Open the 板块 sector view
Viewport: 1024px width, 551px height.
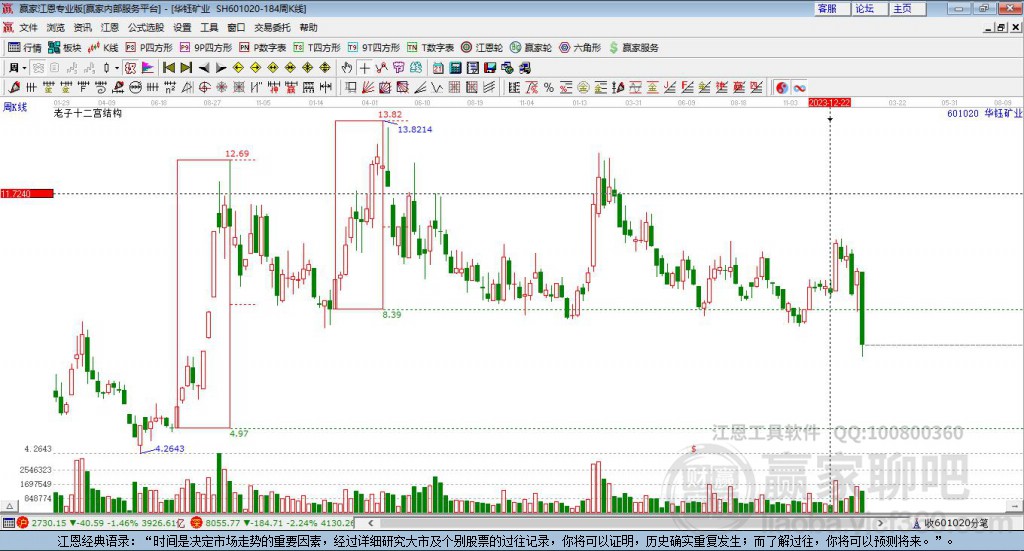65,48
